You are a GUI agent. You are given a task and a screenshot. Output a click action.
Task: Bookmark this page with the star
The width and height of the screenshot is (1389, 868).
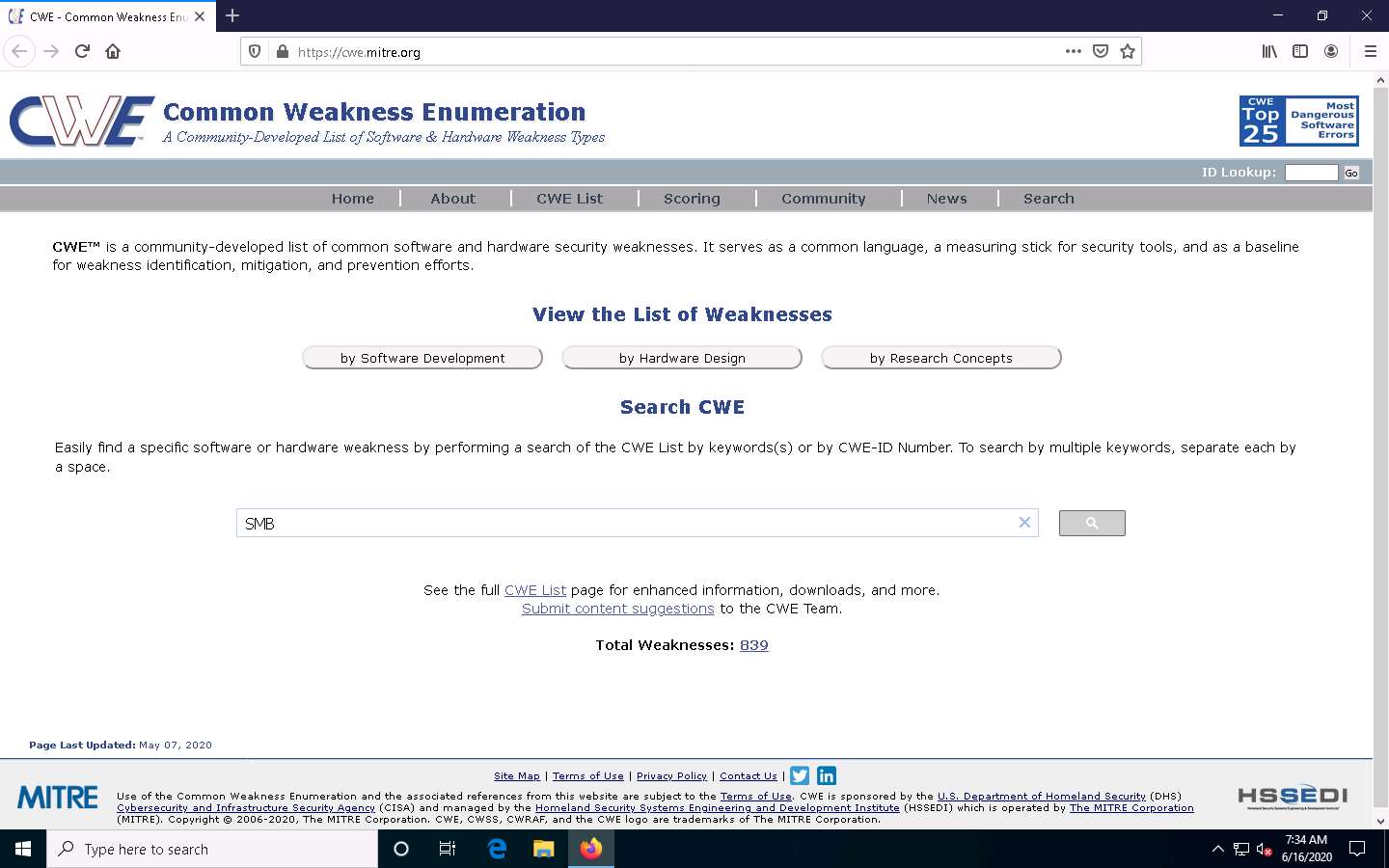[1128, 51]
